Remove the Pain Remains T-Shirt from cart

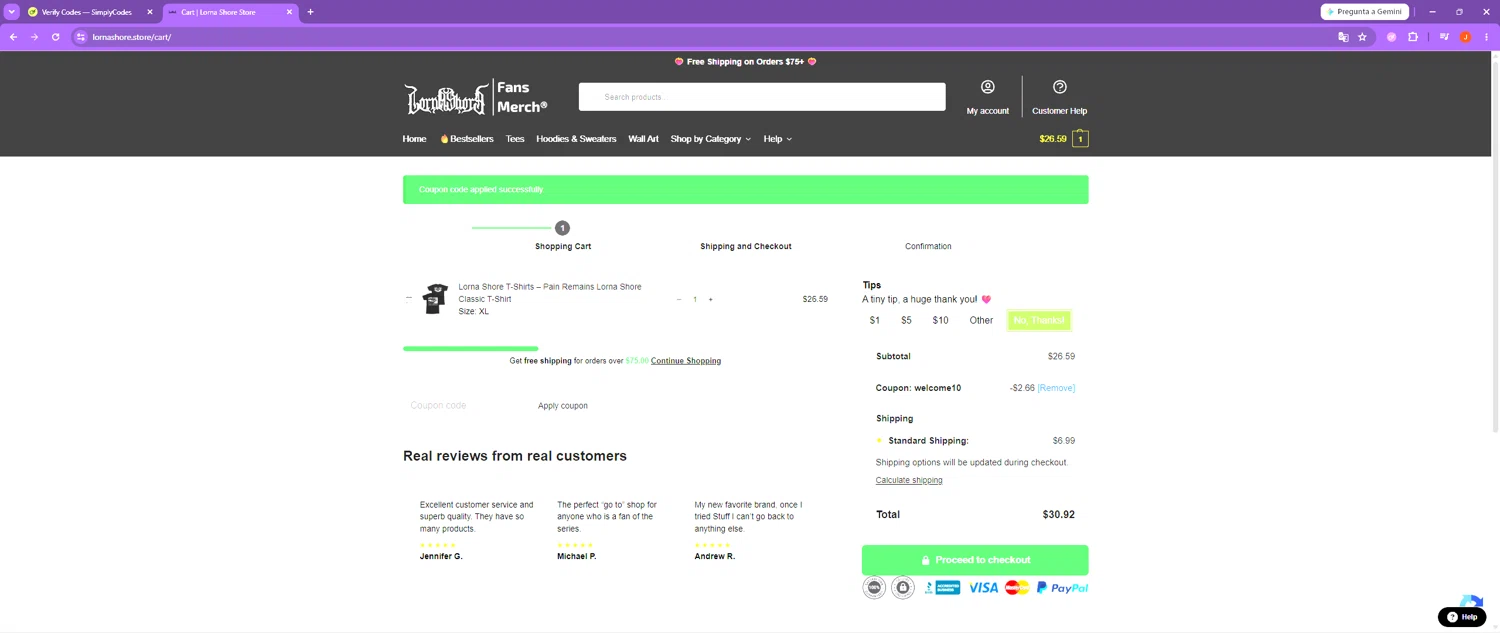(x=409, y=298)
